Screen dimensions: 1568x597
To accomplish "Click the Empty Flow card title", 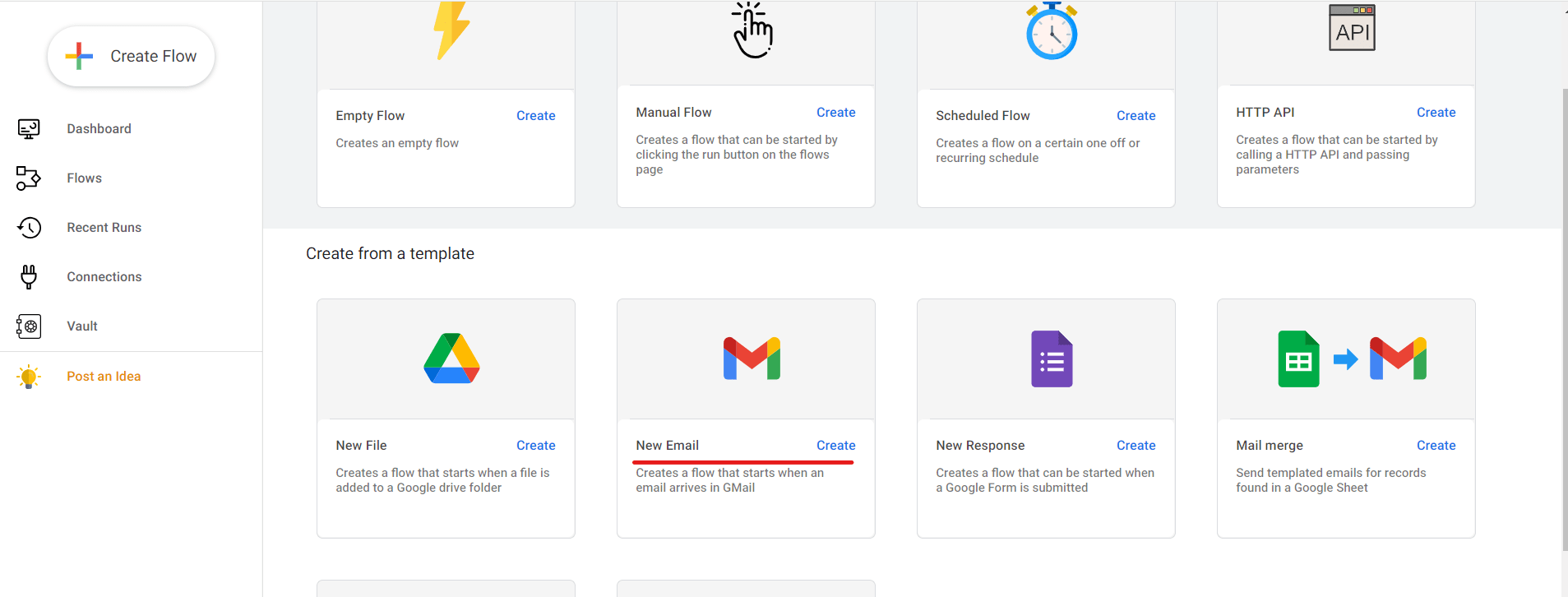I will (370, 116).
